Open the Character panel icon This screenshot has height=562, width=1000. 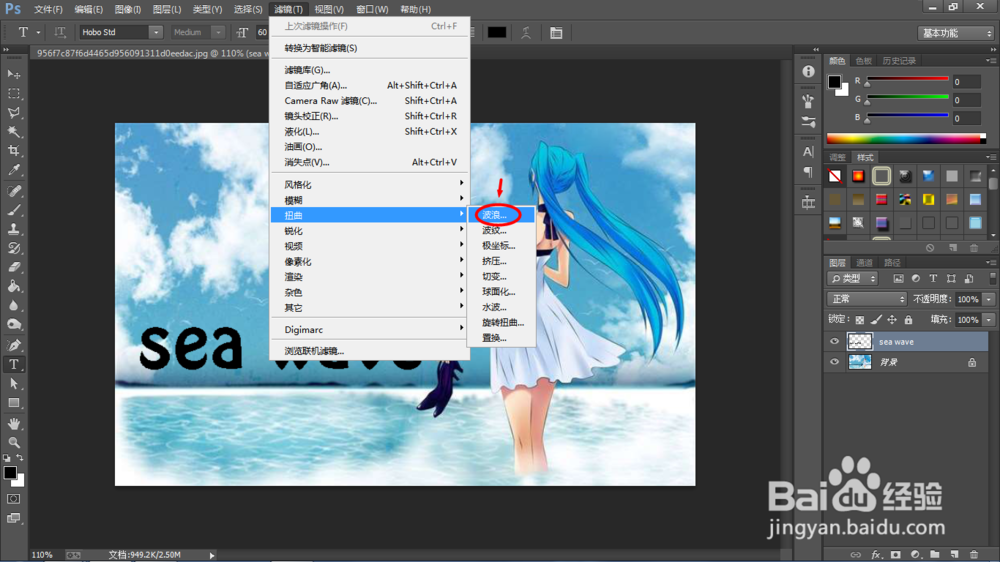(808, 152)
